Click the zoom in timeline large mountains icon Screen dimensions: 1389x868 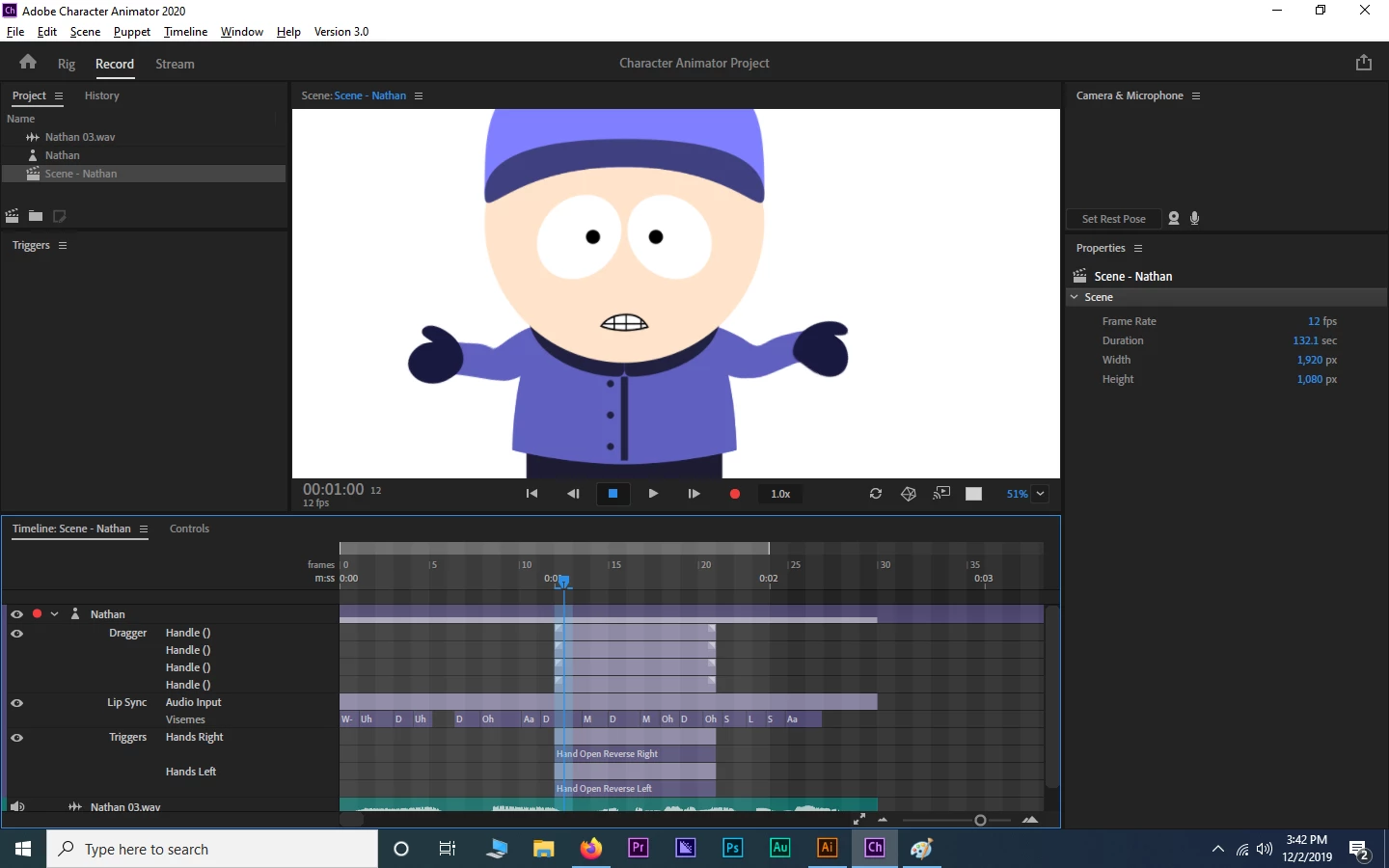click(x=1030, y=820)
